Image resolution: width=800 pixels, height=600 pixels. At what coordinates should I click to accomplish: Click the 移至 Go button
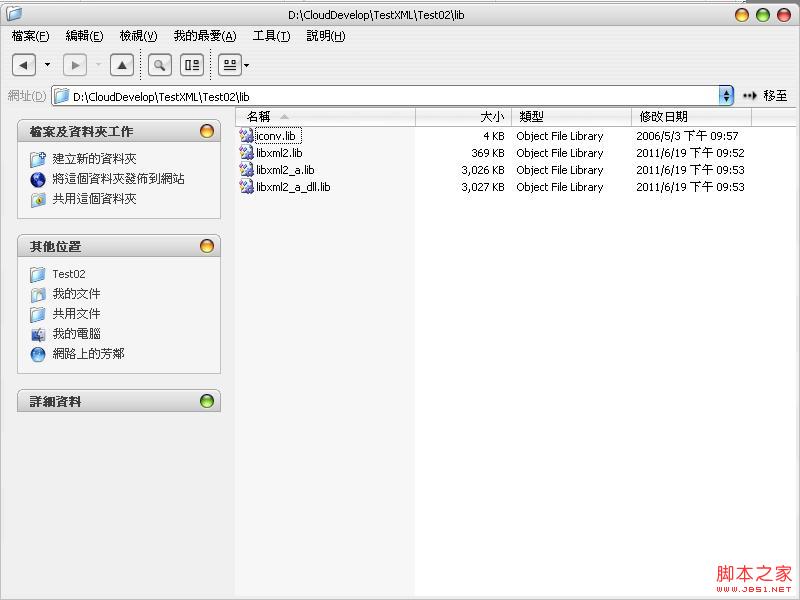click(x=766, y=96)
